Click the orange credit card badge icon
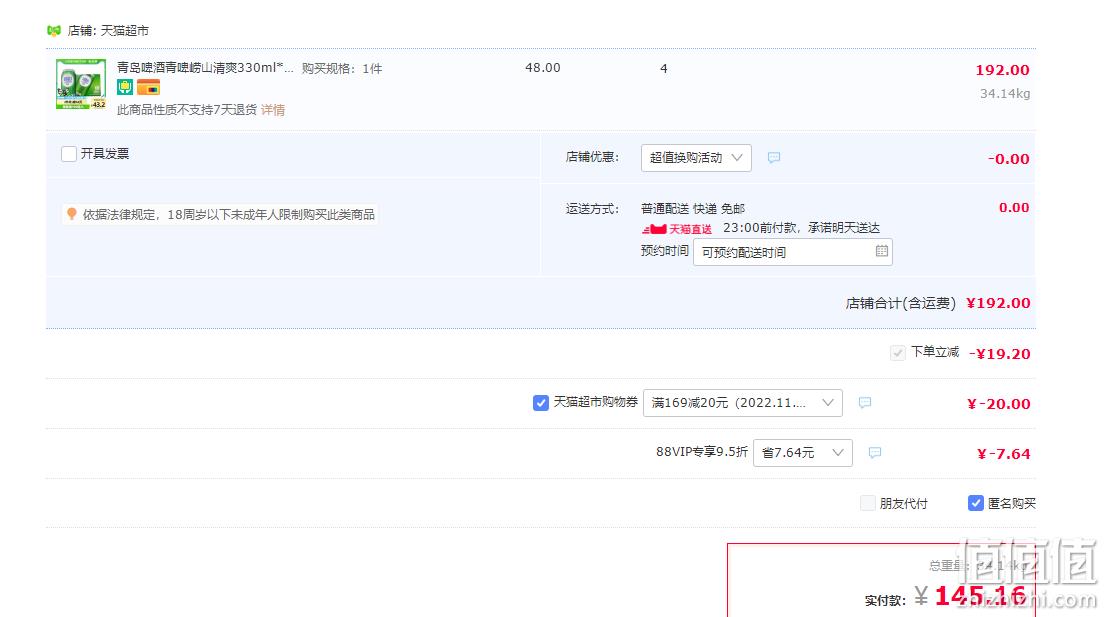Viewport: 1106px width, 617px height. tap(148, 87)
